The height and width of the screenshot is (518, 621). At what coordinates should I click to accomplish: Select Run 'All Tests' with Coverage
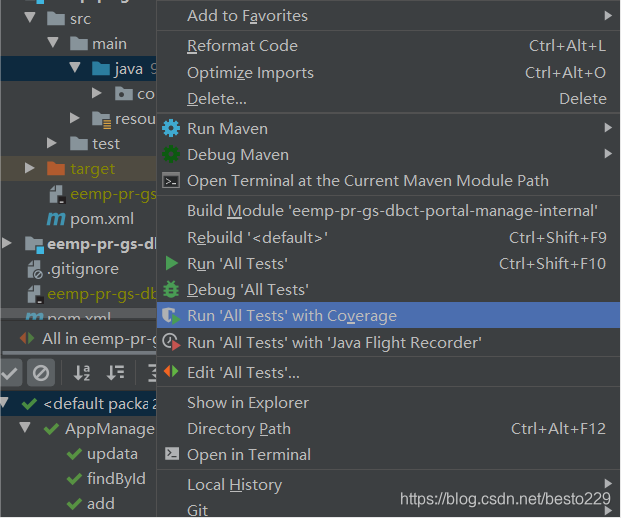point(388,316)
